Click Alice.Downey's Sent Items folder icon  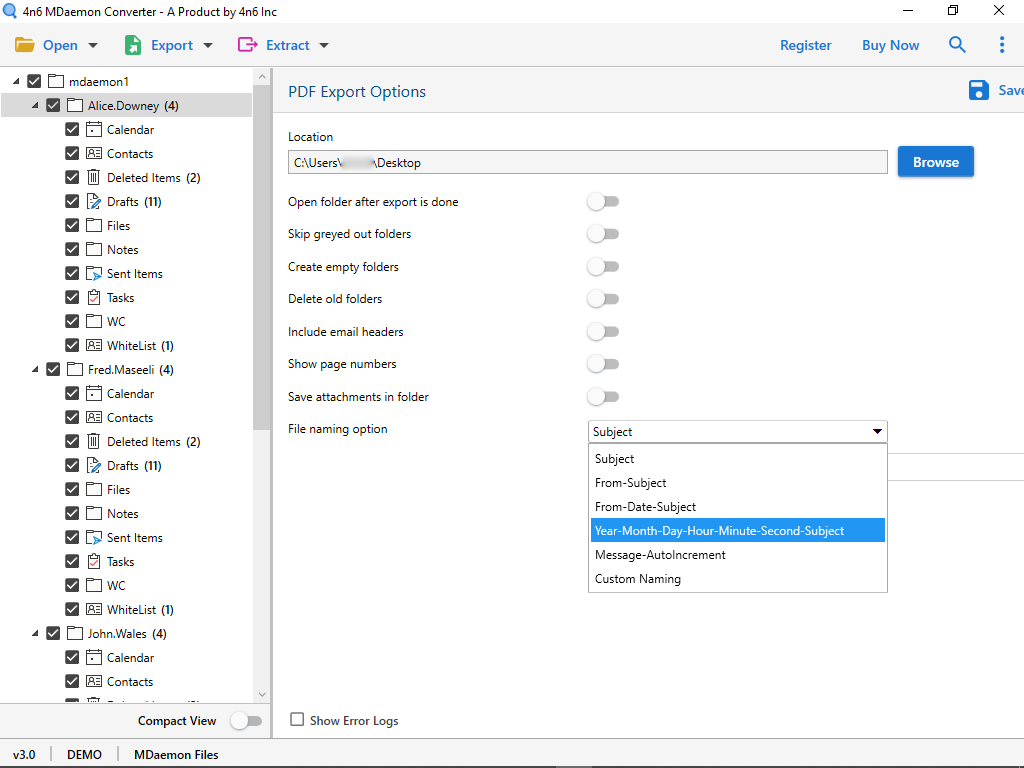pos(93,273)
